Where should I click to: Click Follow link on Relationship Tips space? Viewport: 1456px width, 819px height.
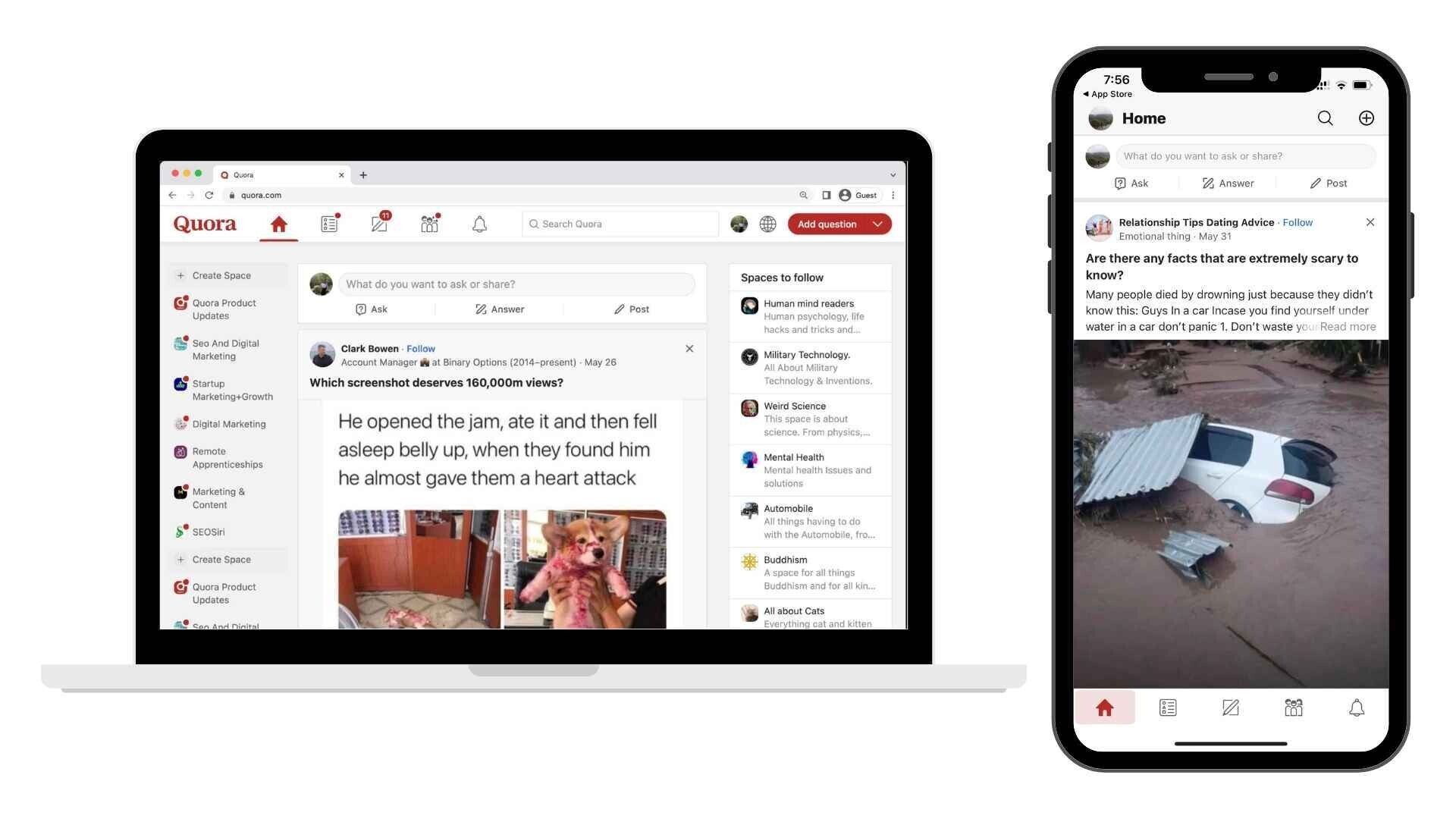(x=1298, y=222)
